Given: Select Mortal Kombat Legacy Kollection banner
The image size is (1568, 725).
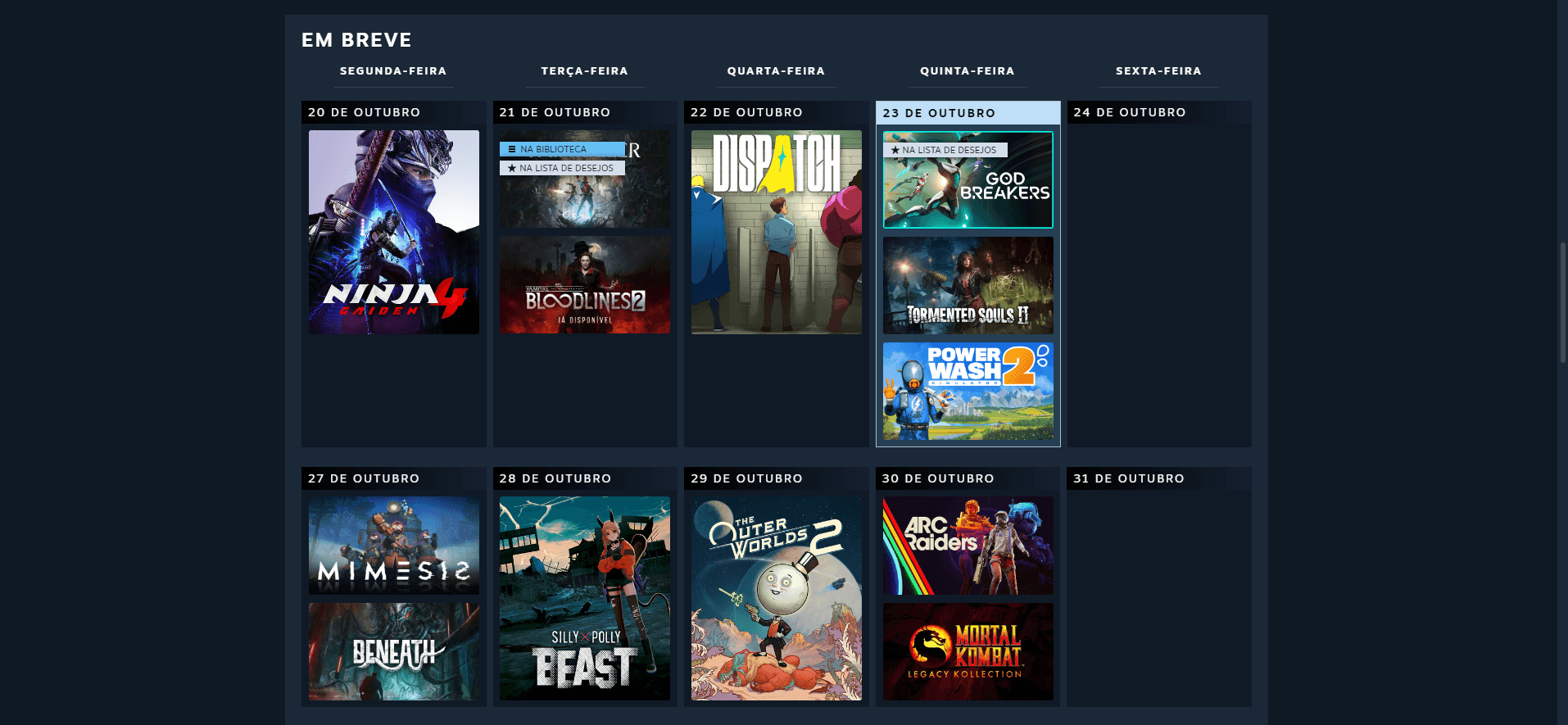Looking at the screenshot, I should point(968,651).
